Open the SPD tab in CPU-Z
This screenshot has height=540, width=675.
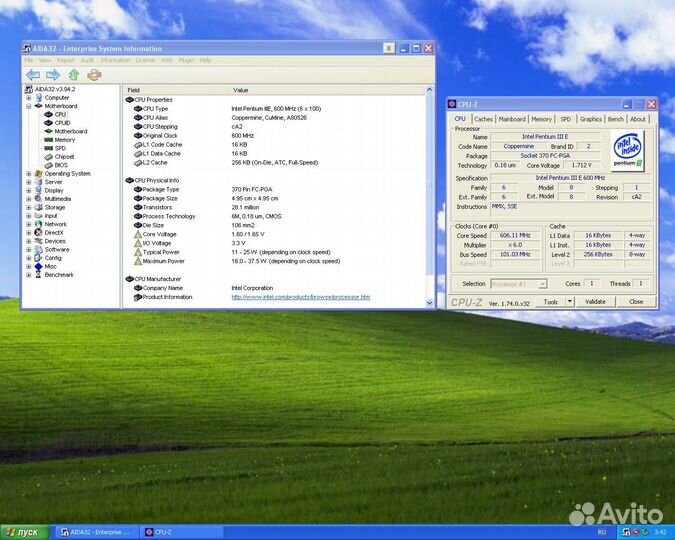tap(566, 119)
